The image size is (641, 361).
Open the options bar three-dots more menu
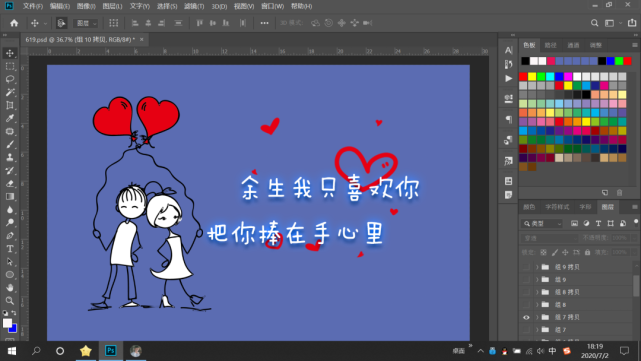click(x=264, y=23)
